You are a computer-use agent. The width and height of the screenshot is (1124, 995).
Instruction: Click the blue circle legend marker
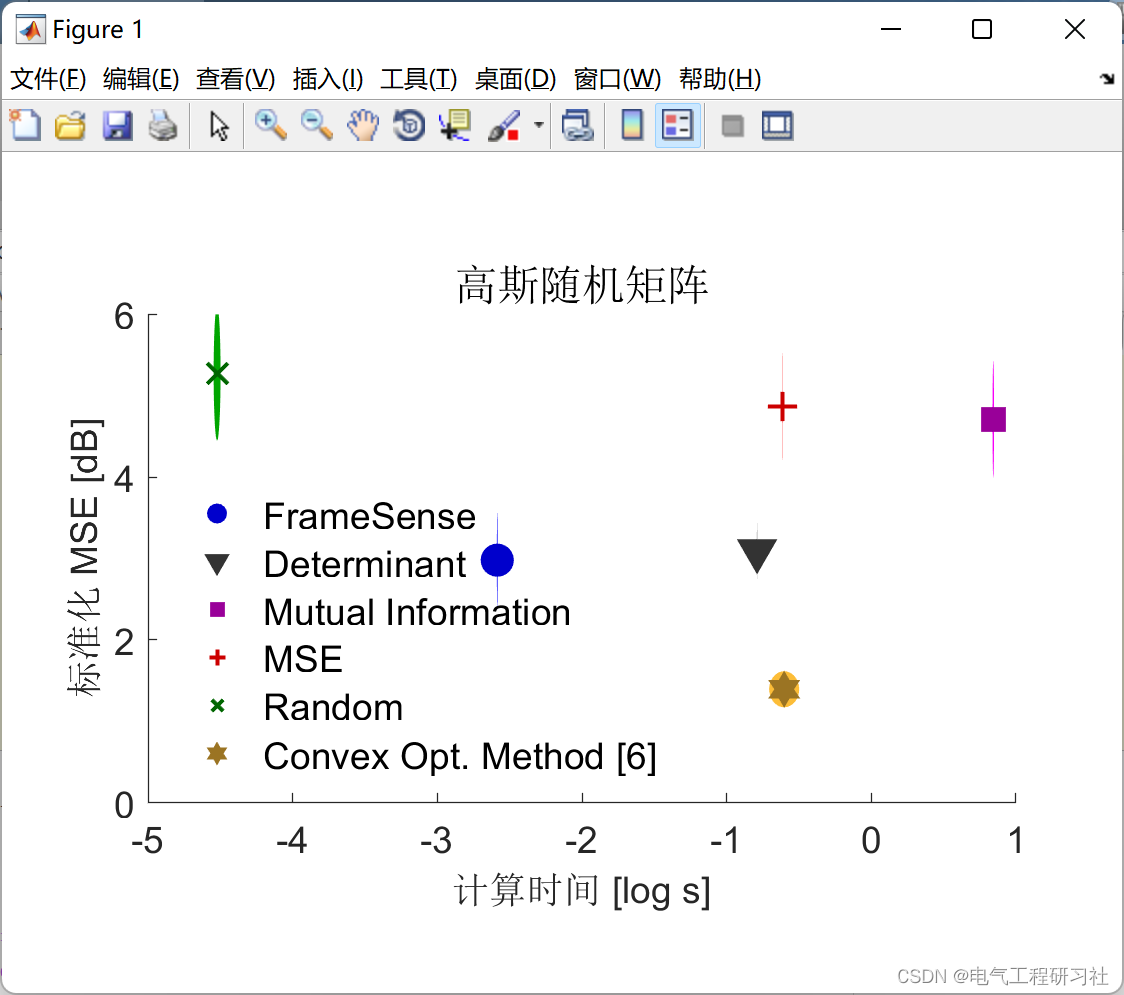[216, 513]
